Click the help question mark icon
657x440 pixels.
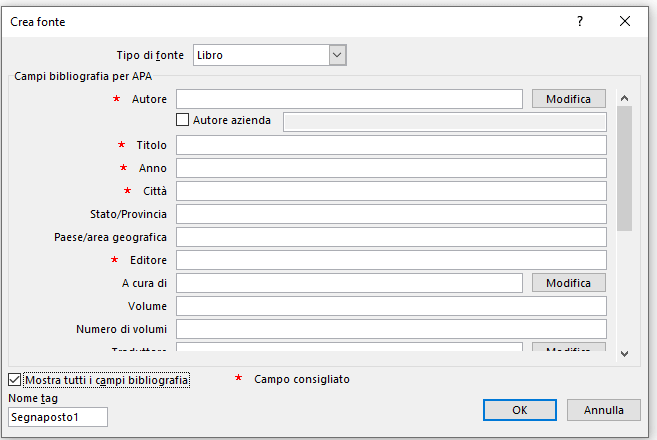579,21
